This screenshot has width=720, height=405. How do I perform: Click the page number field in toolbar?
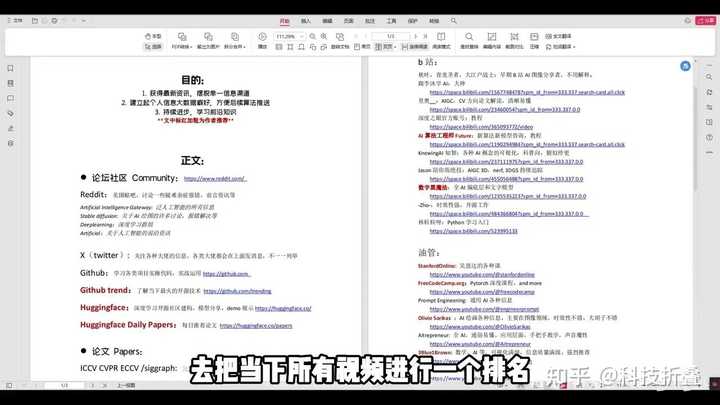point(391,36)
